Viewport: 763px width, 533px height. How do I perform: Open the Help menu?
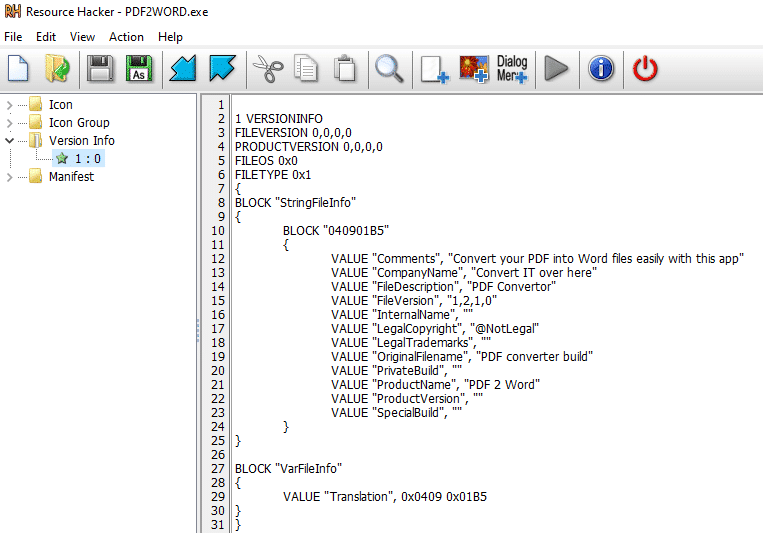point(170,37)
